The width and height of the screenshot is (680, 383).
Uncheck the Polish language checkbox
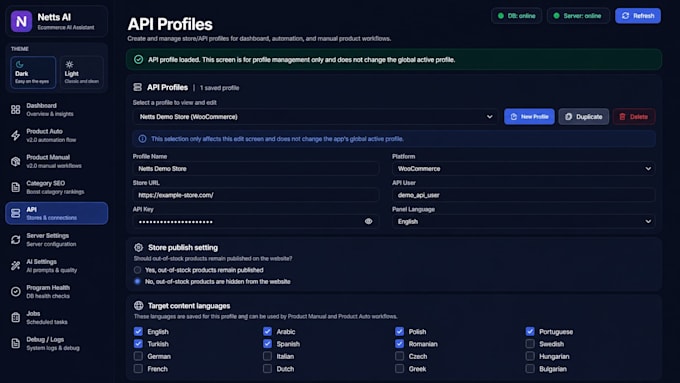[x=399, y=331]
